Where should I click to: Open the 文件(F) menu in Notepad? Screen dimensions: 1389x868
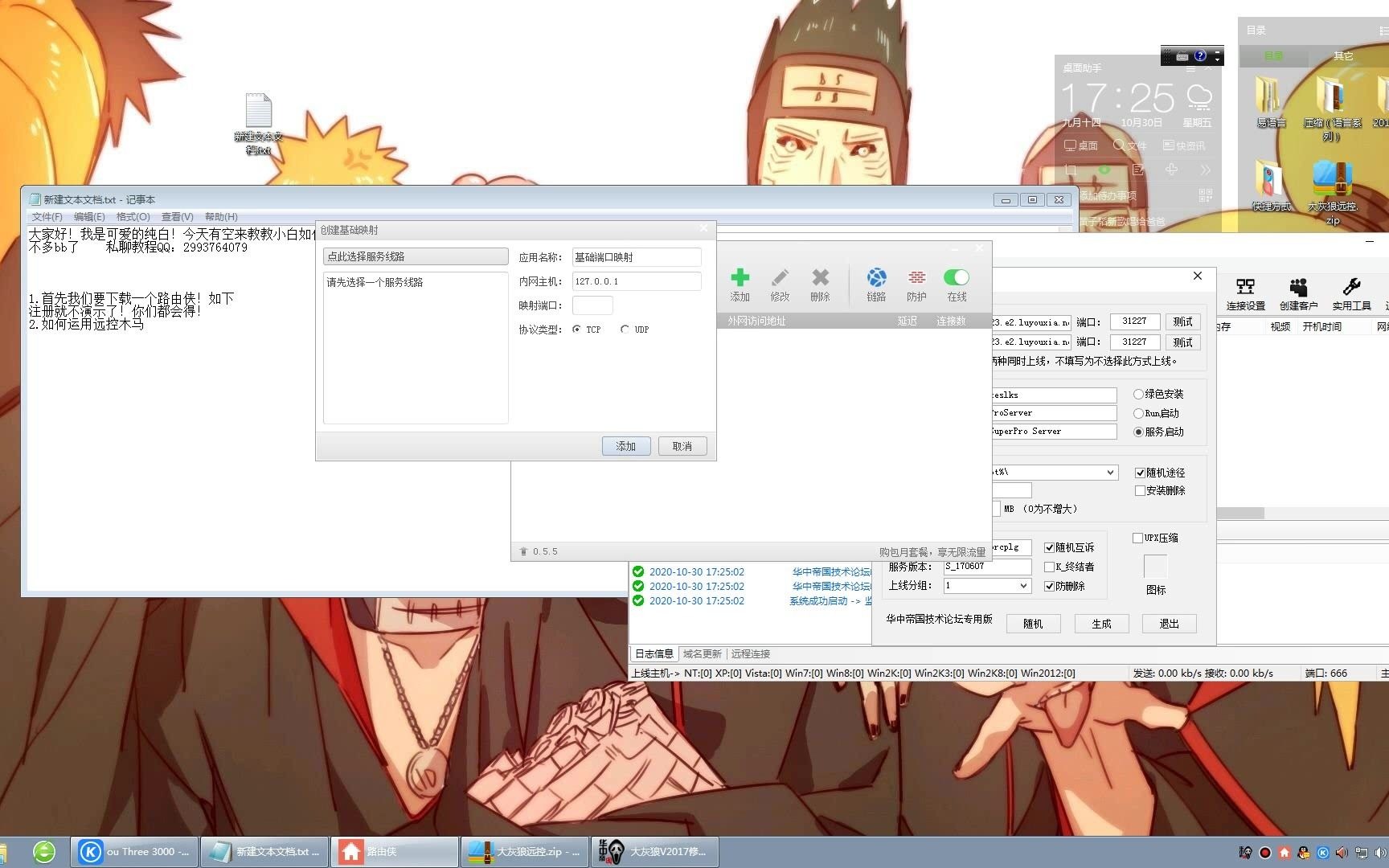pyautogui.click(x=47, y=217)
